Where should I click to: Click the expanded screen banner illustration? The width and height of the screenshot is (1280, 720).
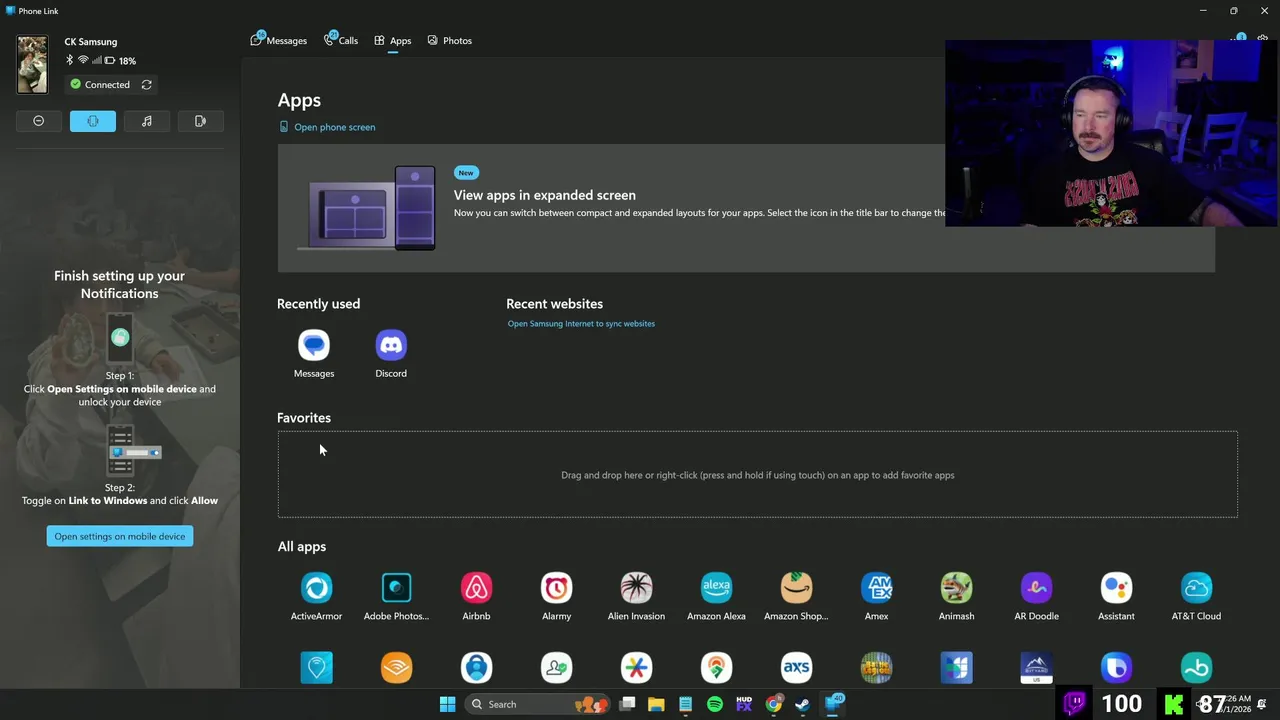click(367, 208)
